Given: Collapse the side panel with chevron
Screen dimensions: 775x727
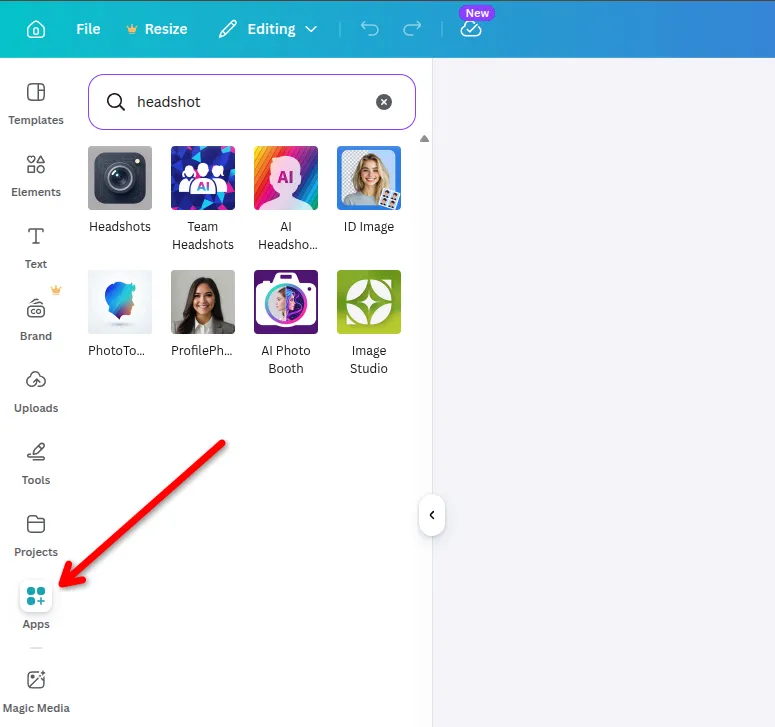Looking at the screenshot, I should [x=432, y=515].
